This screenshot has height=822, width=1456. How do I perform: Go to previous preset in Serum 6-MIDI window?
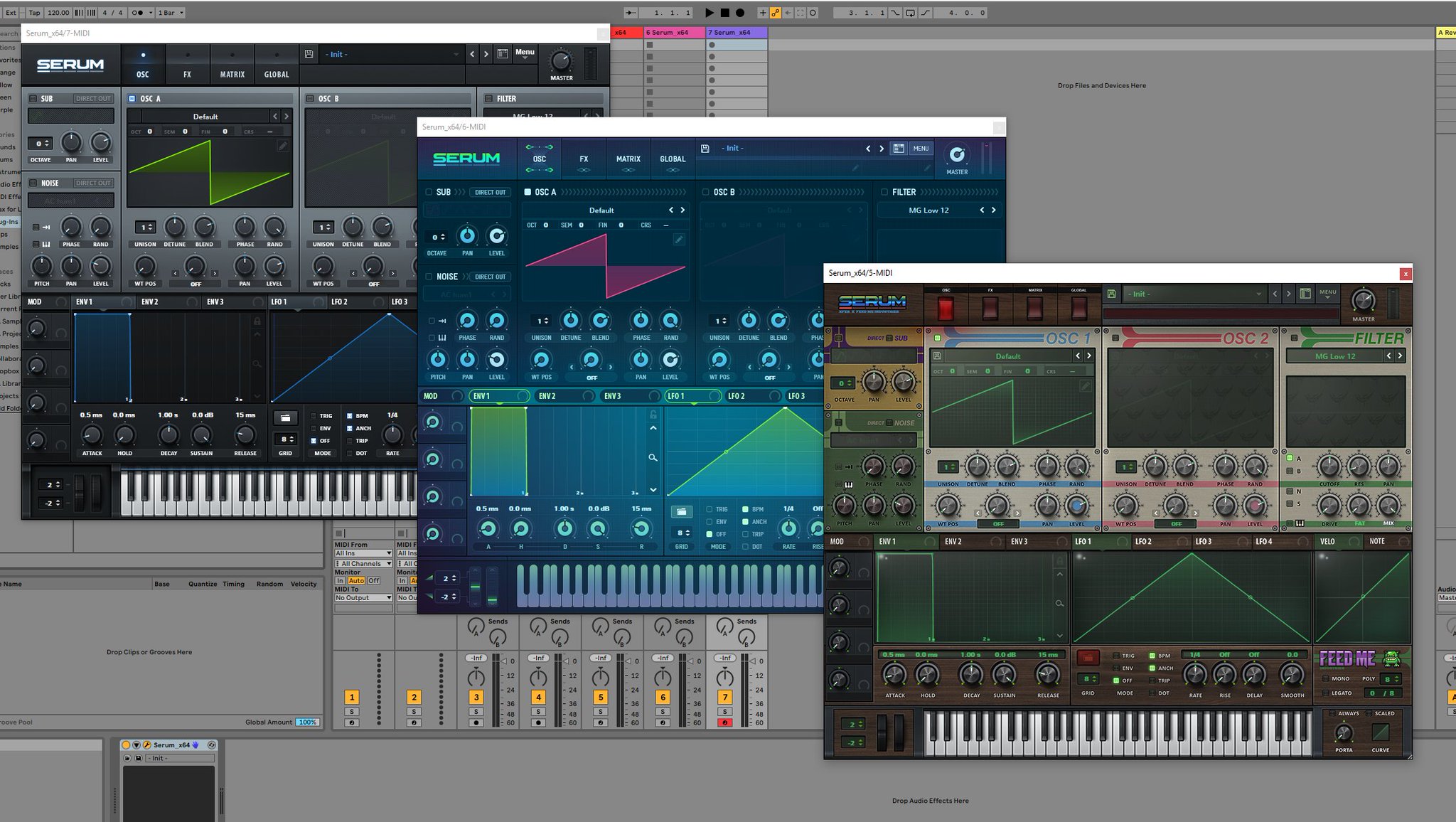[x=867, y=149]
